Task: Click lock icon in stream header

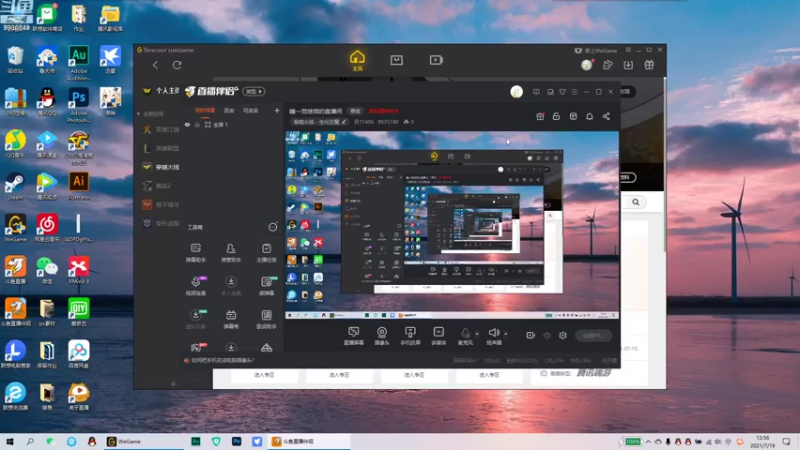Action: click(x=556, y=116)
